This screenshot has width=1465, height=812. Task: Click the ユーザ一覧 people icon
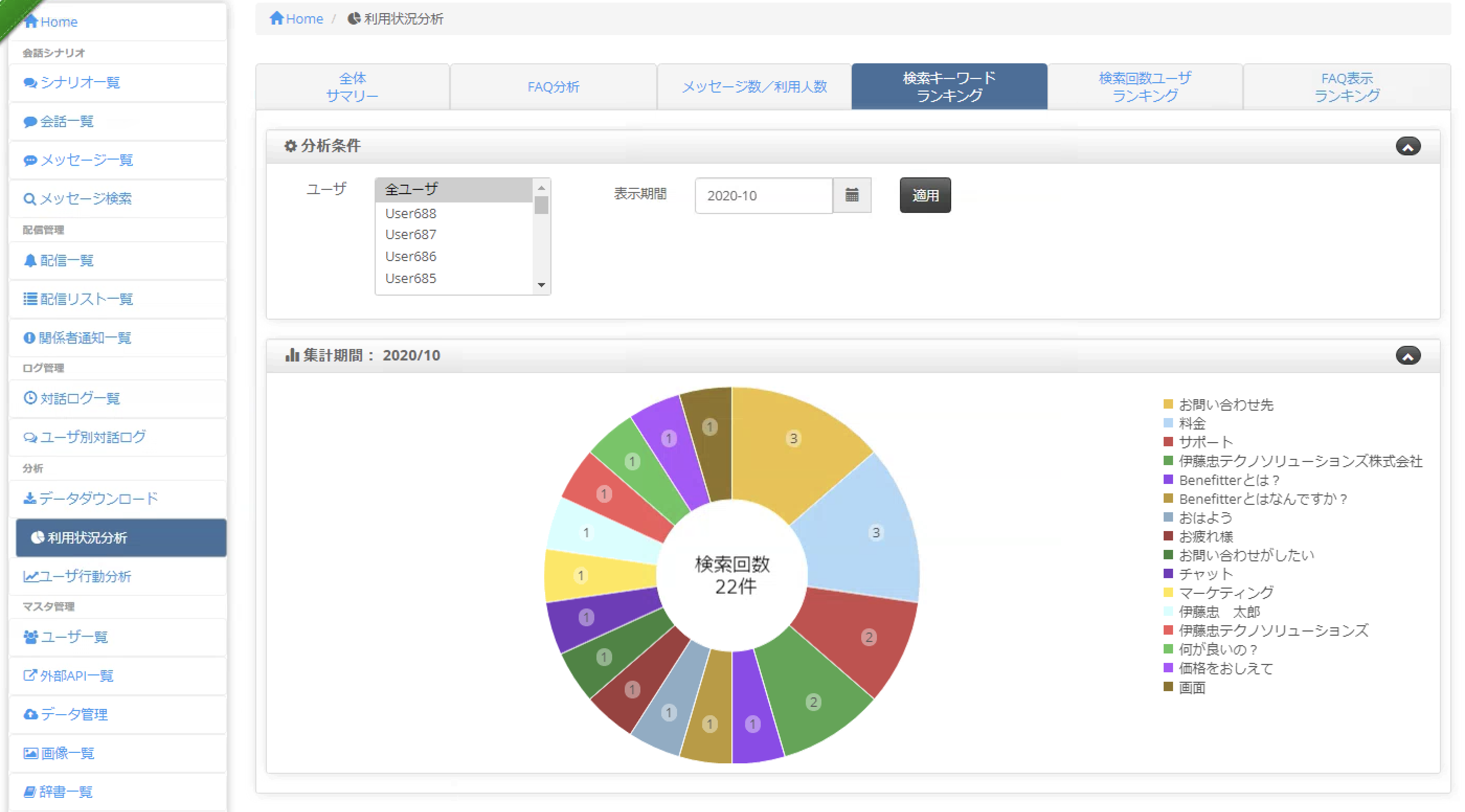click(x=31, y=637)
